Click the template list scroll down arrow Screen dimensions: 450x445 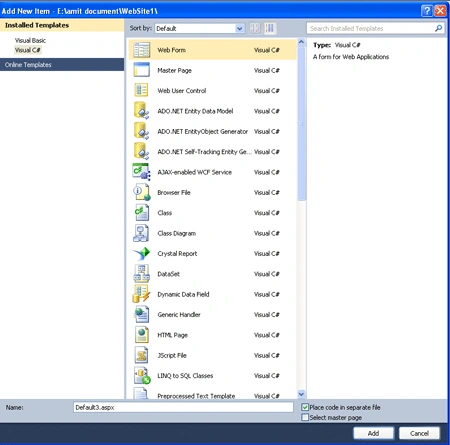click(301, 394)
